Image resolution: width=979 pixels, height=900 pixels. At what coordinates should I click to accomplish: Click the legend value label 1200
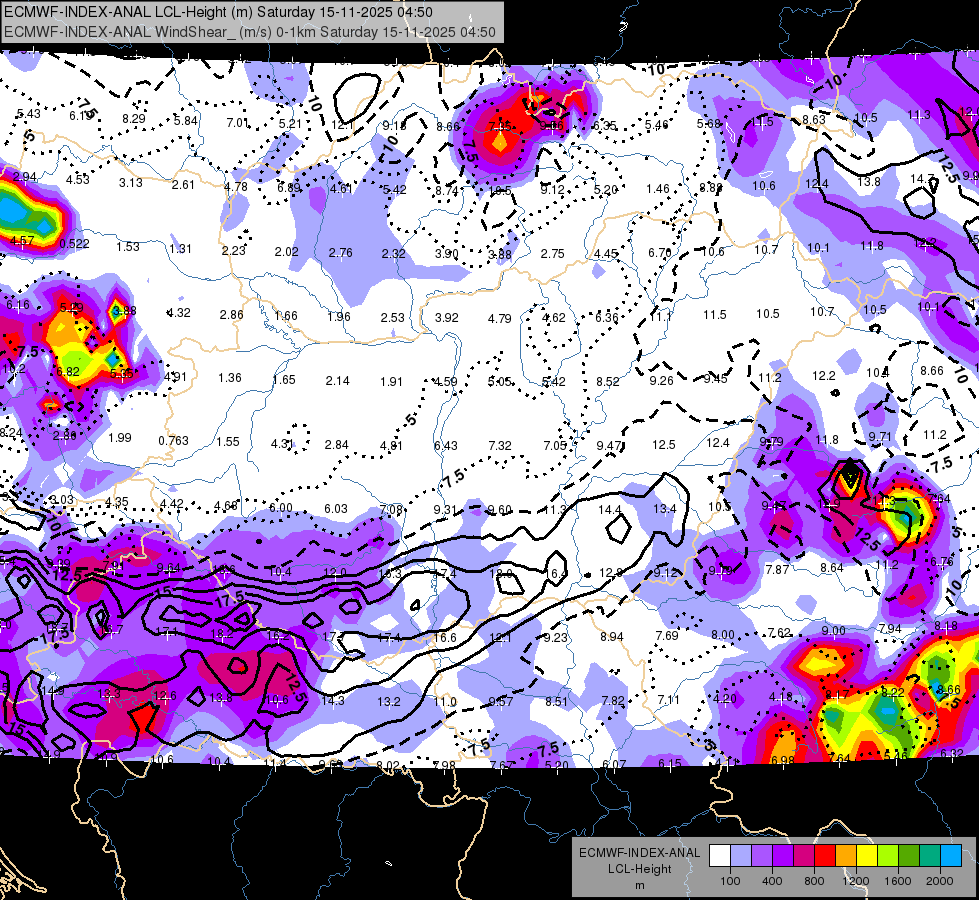click(855, 881)
